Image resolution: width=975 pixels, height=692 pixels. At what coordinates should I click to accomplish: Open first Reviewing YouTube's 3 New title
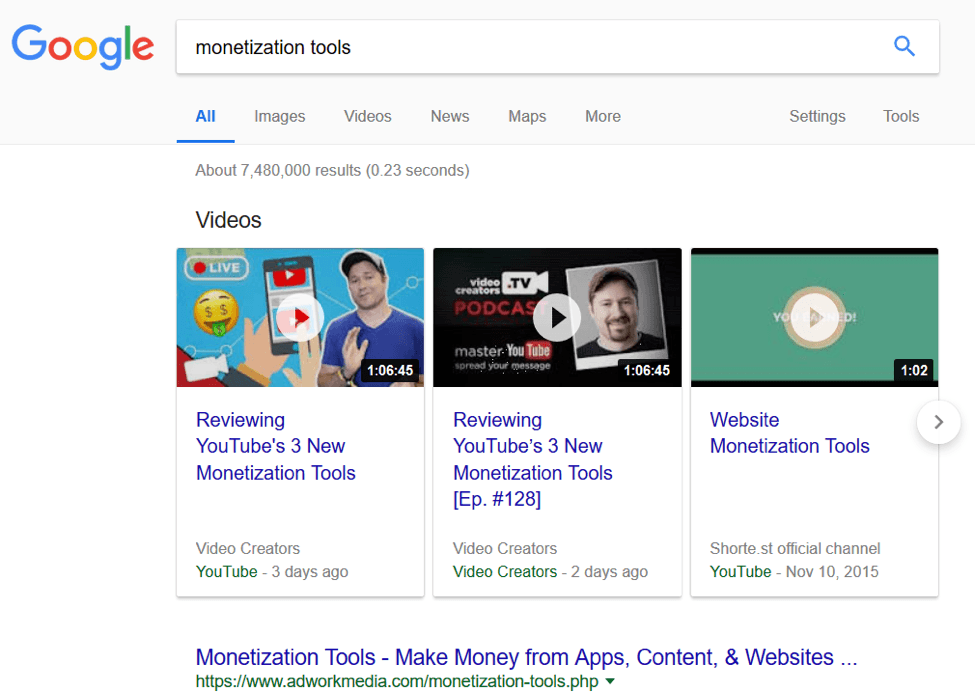point(275,446)
